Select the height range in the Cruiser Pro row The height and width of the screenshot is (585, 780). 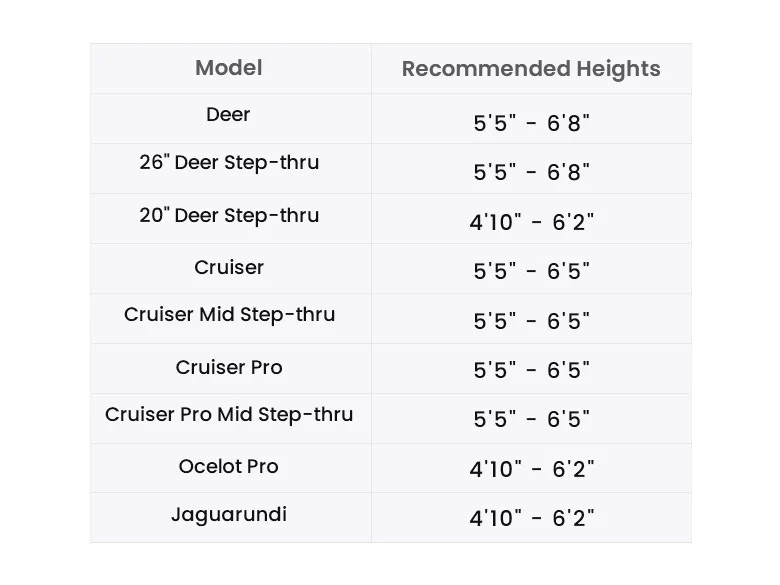[x=531, y=370]
